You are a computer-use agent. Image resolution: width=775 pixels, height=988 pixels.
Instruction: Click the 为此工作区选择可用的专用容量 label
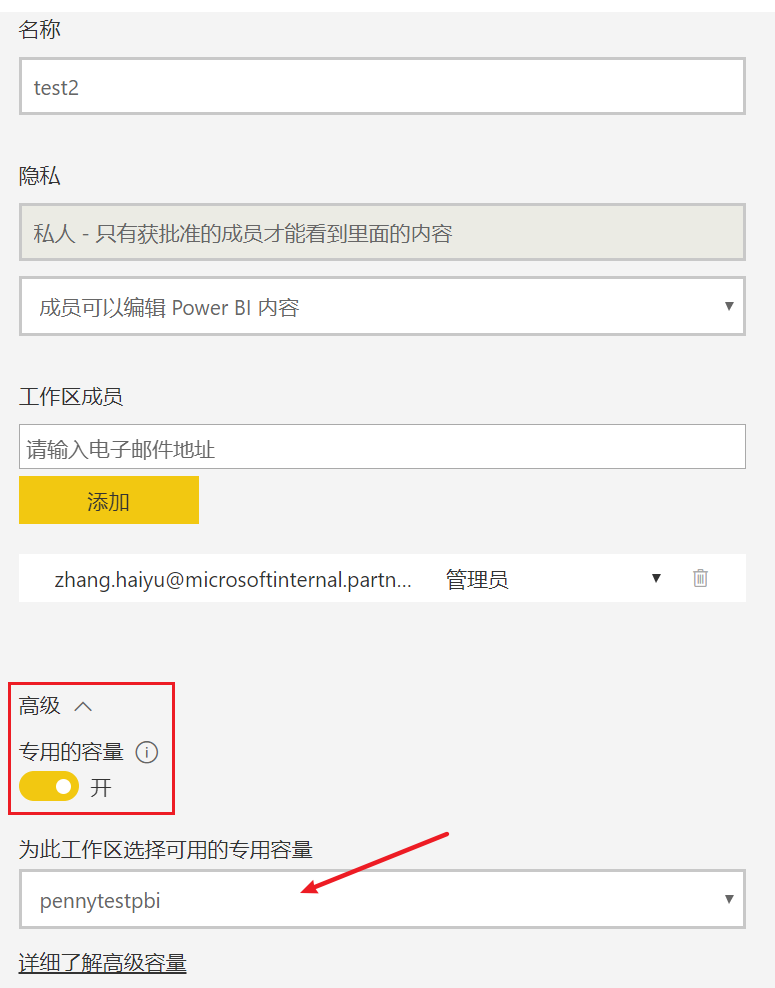tap(166, 850)
